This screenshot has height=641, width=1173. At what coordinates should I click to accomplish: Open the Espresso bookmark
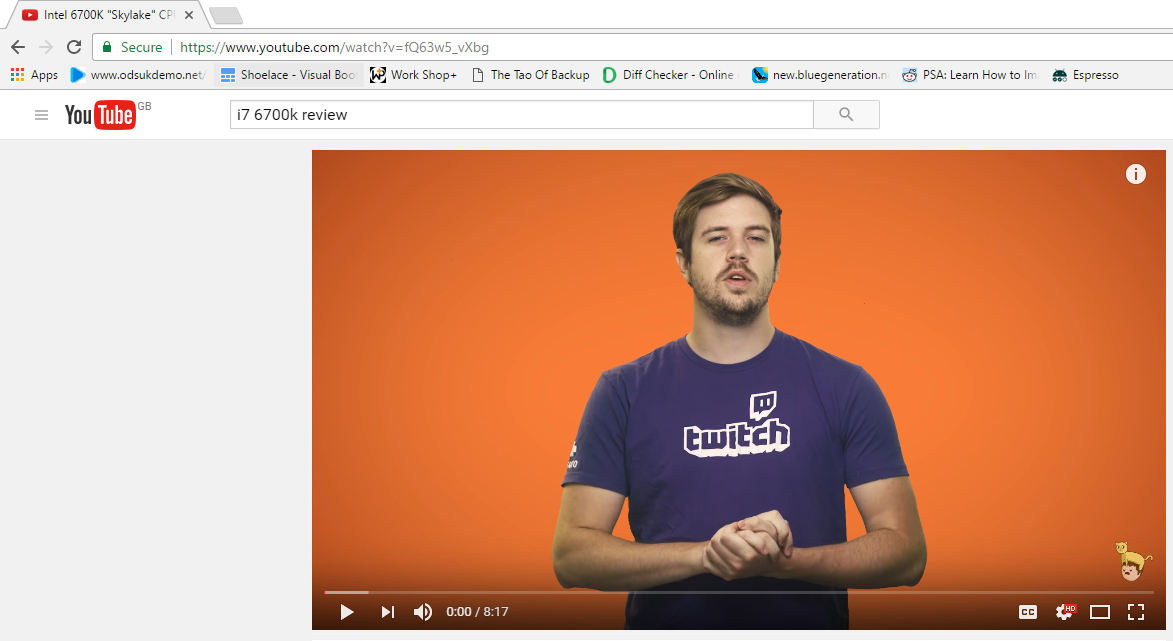1085,75
